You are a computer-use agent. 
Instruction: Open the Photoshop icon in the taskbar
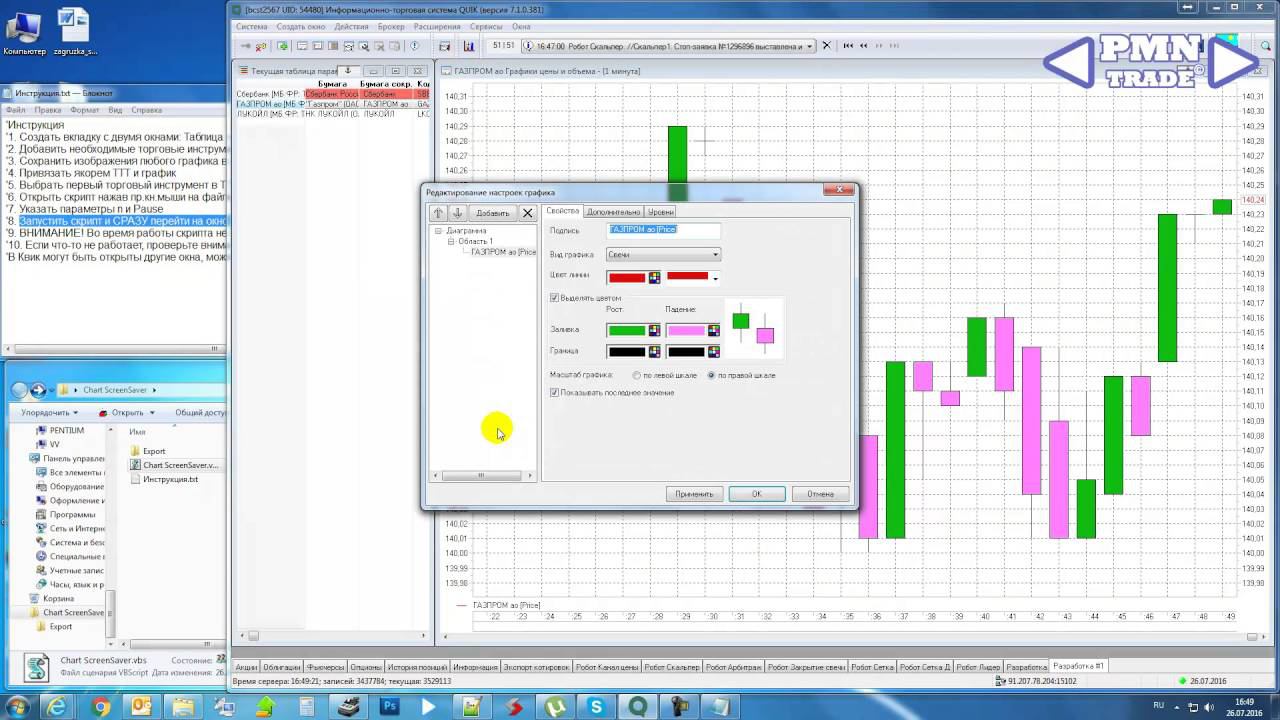[389, 707]
